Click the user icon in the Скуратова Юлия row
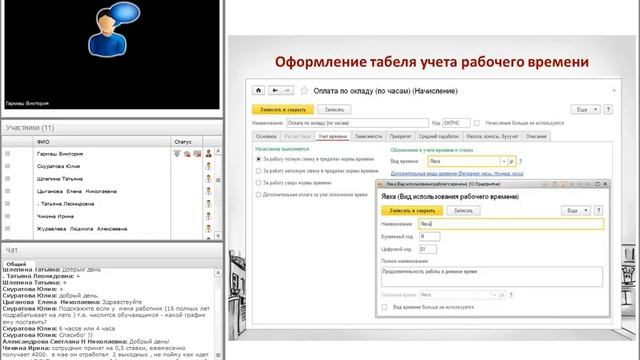This screenshot has width=640, height=360. (209, 166)
